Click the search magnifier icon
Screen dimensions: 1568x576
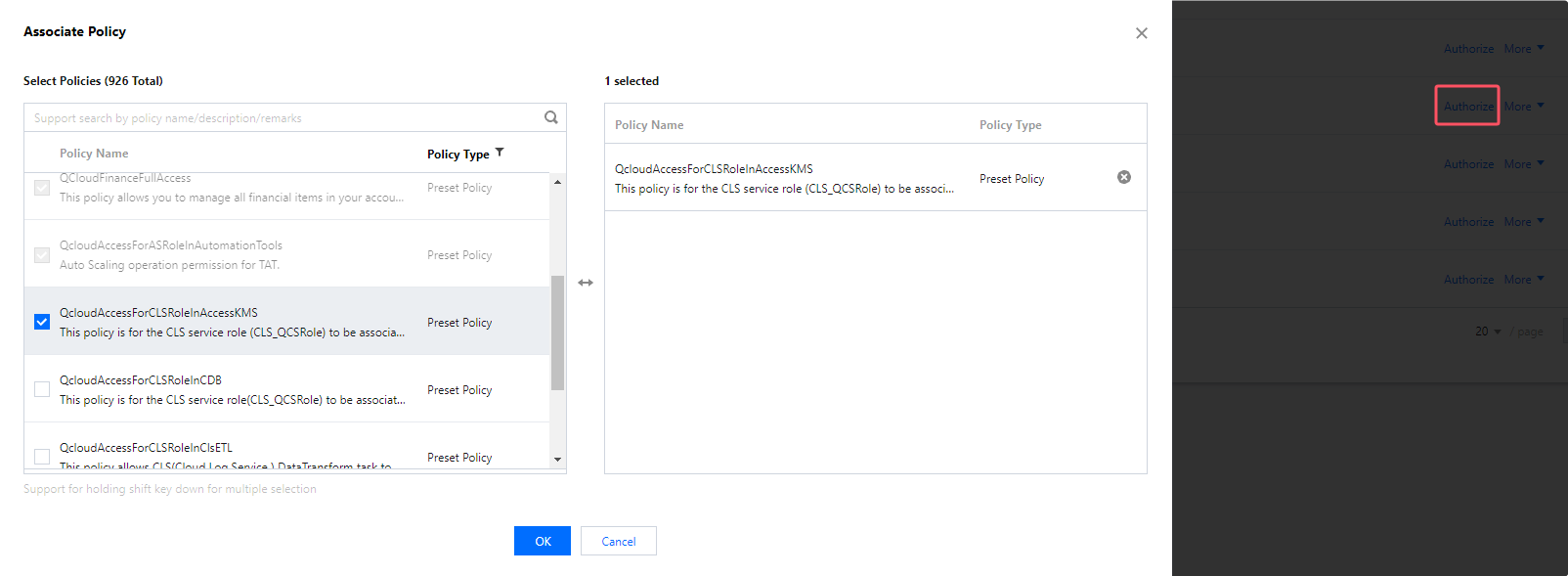click(551, 117)
